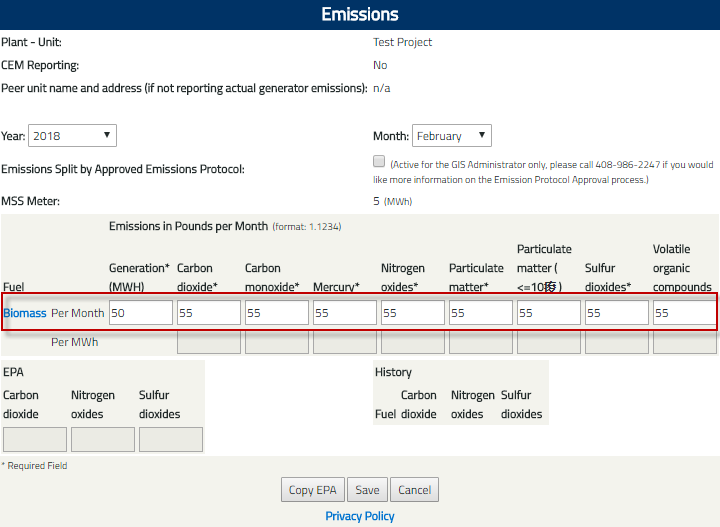The width and height of the screenshot is (720, 527).
Task: Enable Emissions Split by Approved Protocol checkbox
Action: pos(379,161)
